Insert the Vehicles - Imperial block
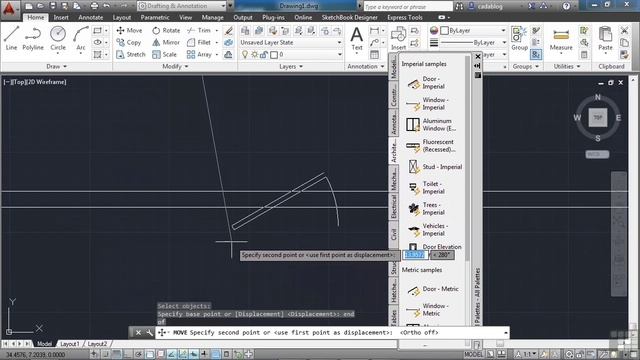This screenshot has width=640, height=360. [x=432, y=229]
